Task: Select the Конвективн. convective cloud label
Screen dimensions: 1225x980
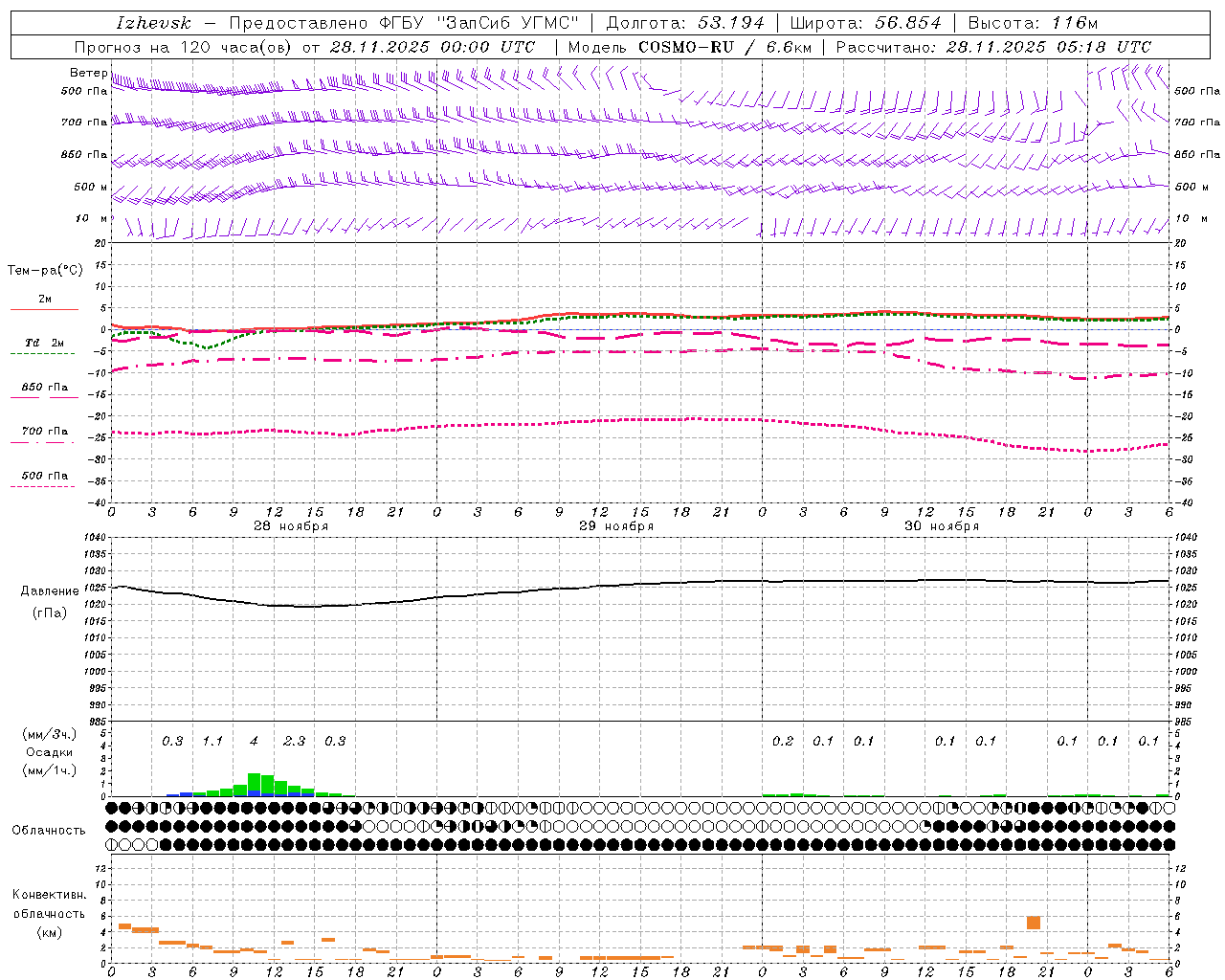Action: coord(50,895)
